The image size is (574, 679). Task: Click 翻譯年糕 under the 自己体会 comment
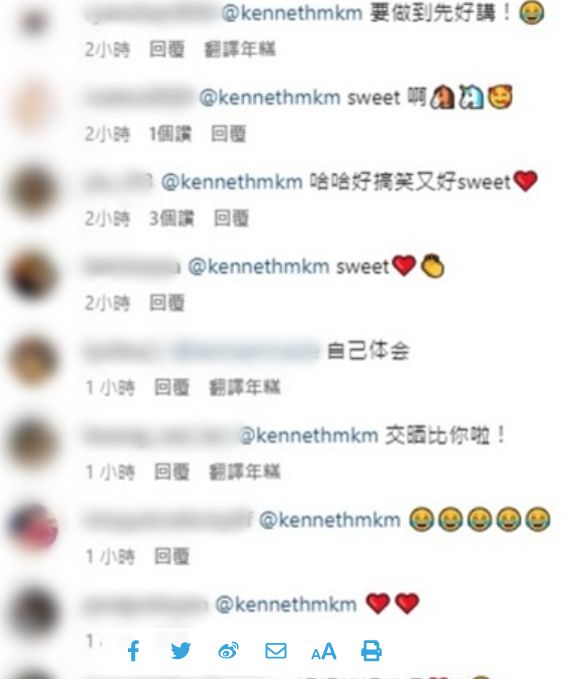pyautogui.click(x=245, y=387)
